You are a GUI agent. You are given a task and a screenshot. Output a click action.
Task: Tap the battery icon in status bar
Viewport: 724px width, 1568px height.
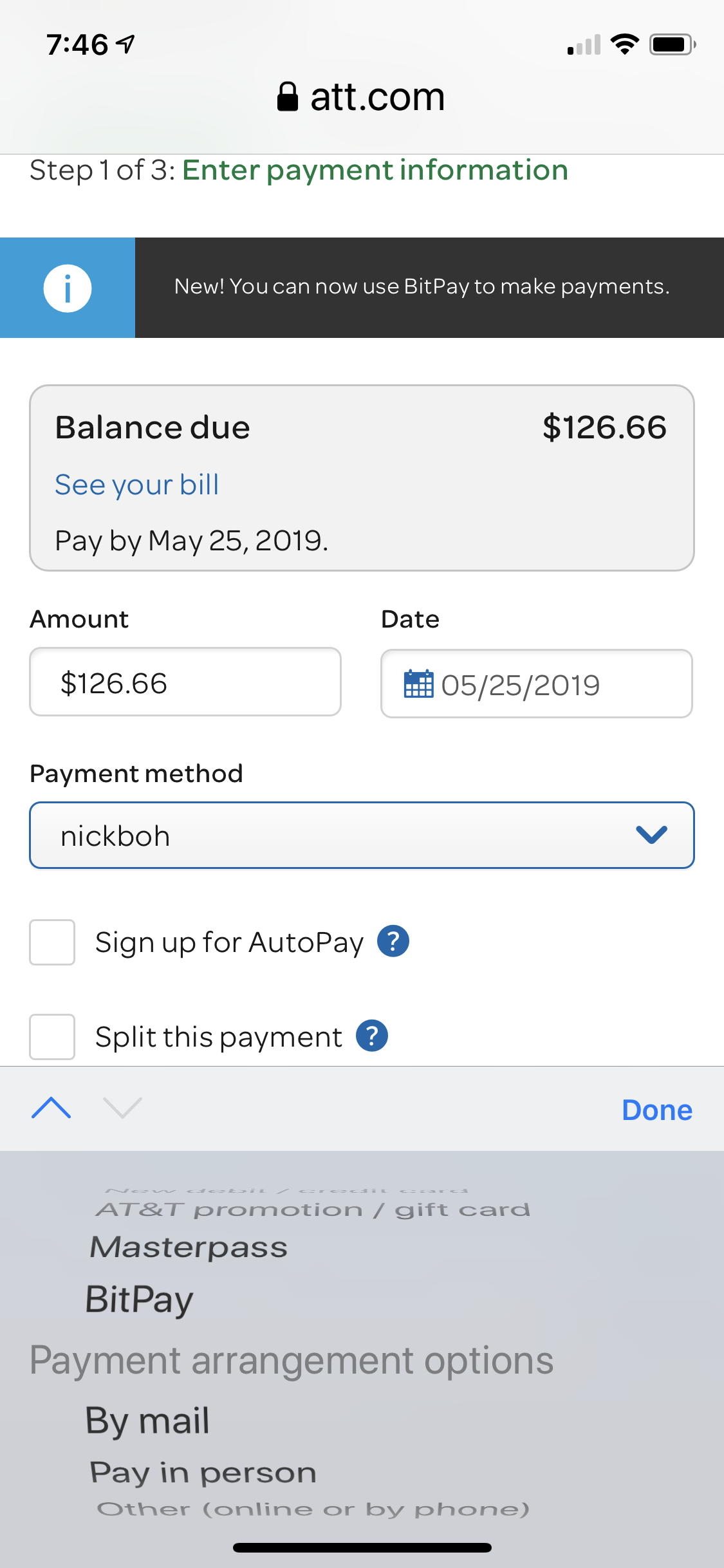(673, 44)
